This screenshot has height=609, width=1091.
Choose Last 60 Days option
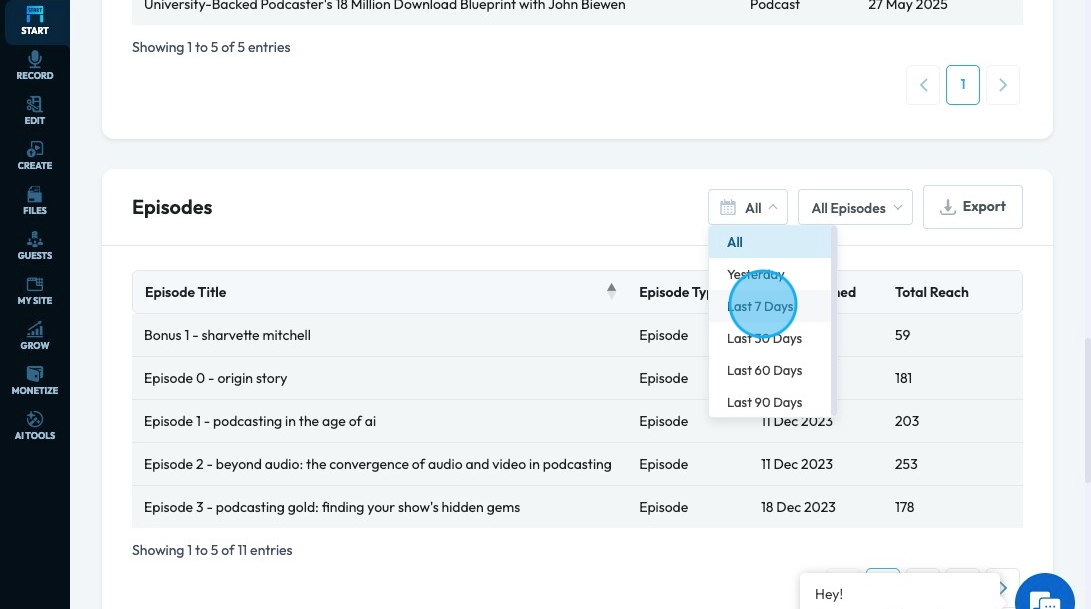pyautogui.click(x=764, y=371)
